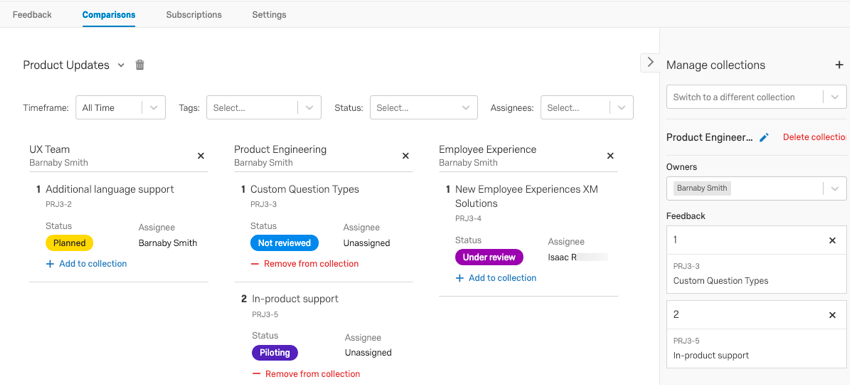Click Planned status badge
Screen dimensions: 850x385
point(69,243)
